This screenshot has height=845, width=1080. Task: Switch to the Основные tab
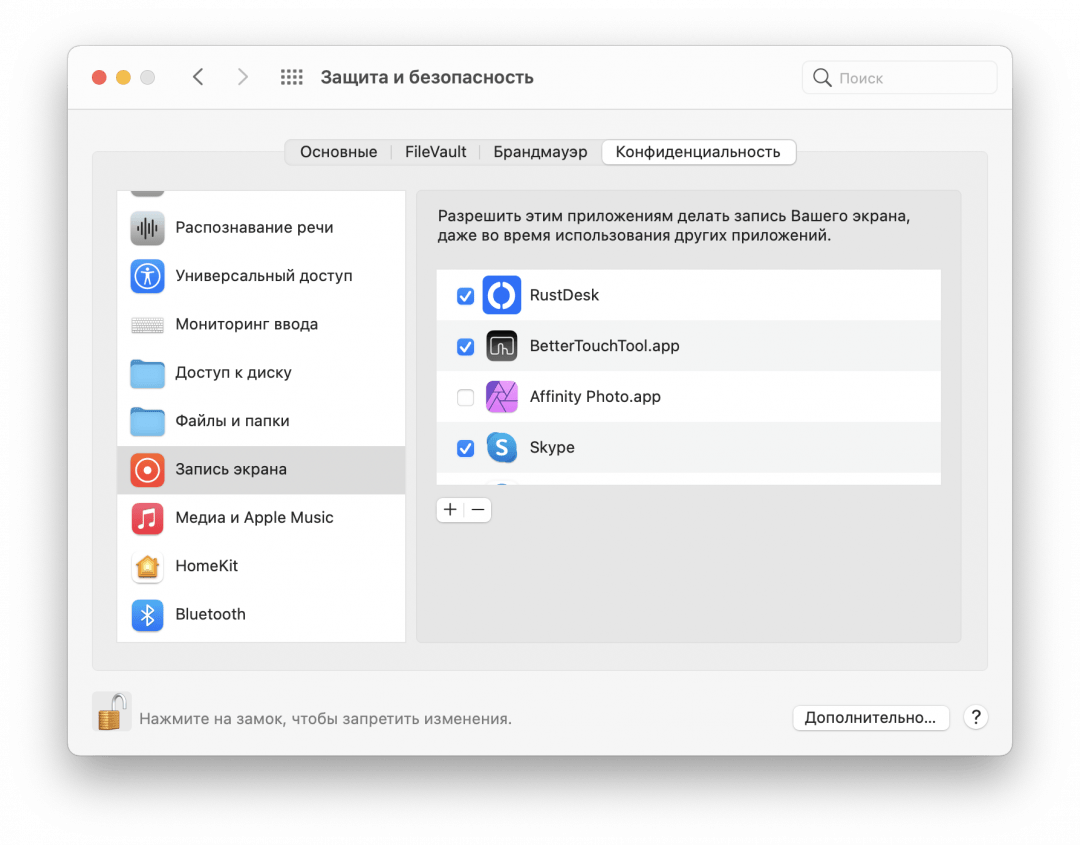click(x=338, y=152)
